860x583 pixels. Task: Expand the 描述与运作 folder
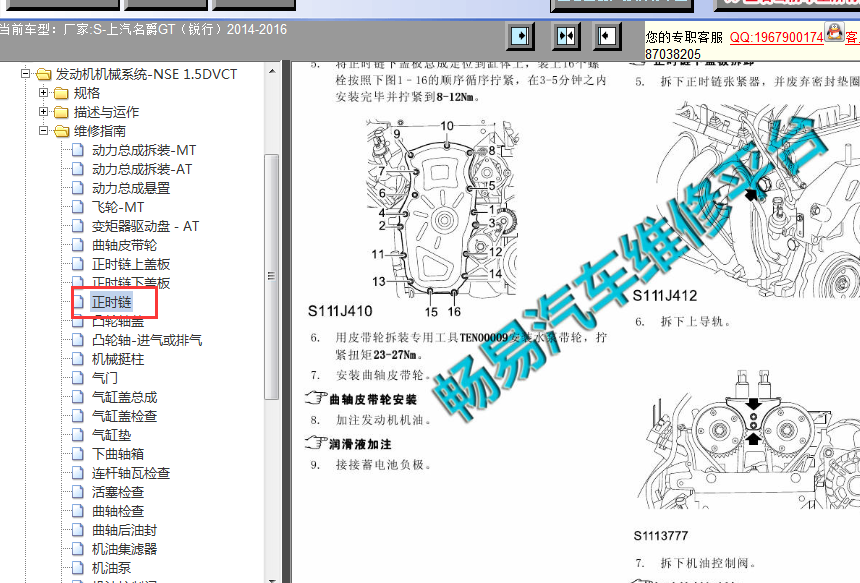[43, 112]
